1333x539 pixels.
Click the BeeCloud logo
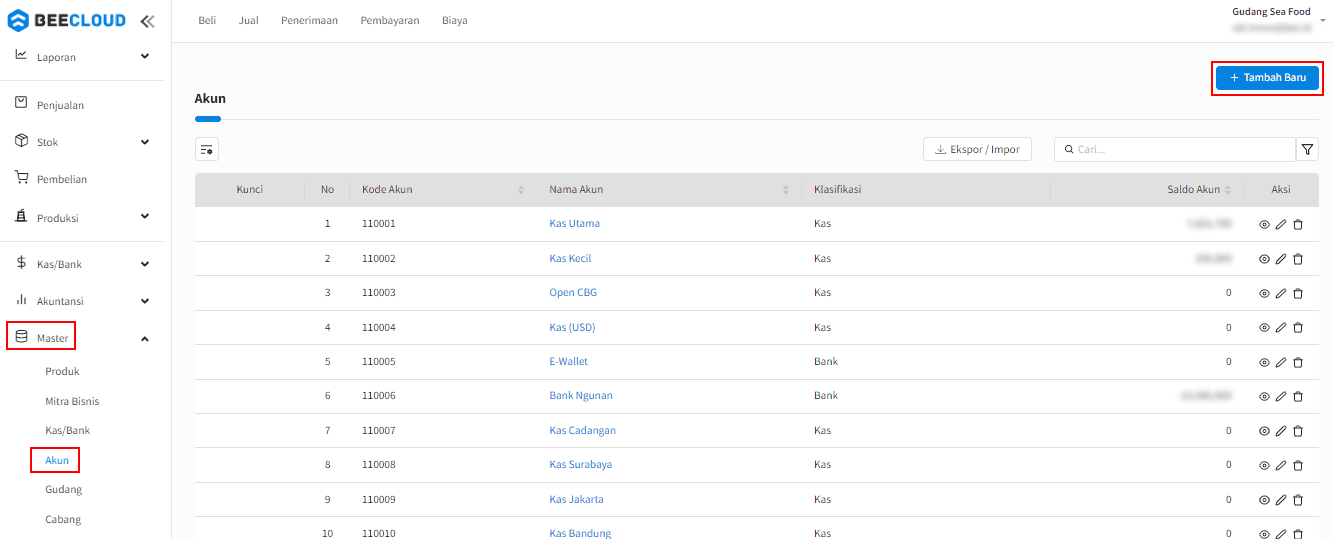(x=66, y=20)
